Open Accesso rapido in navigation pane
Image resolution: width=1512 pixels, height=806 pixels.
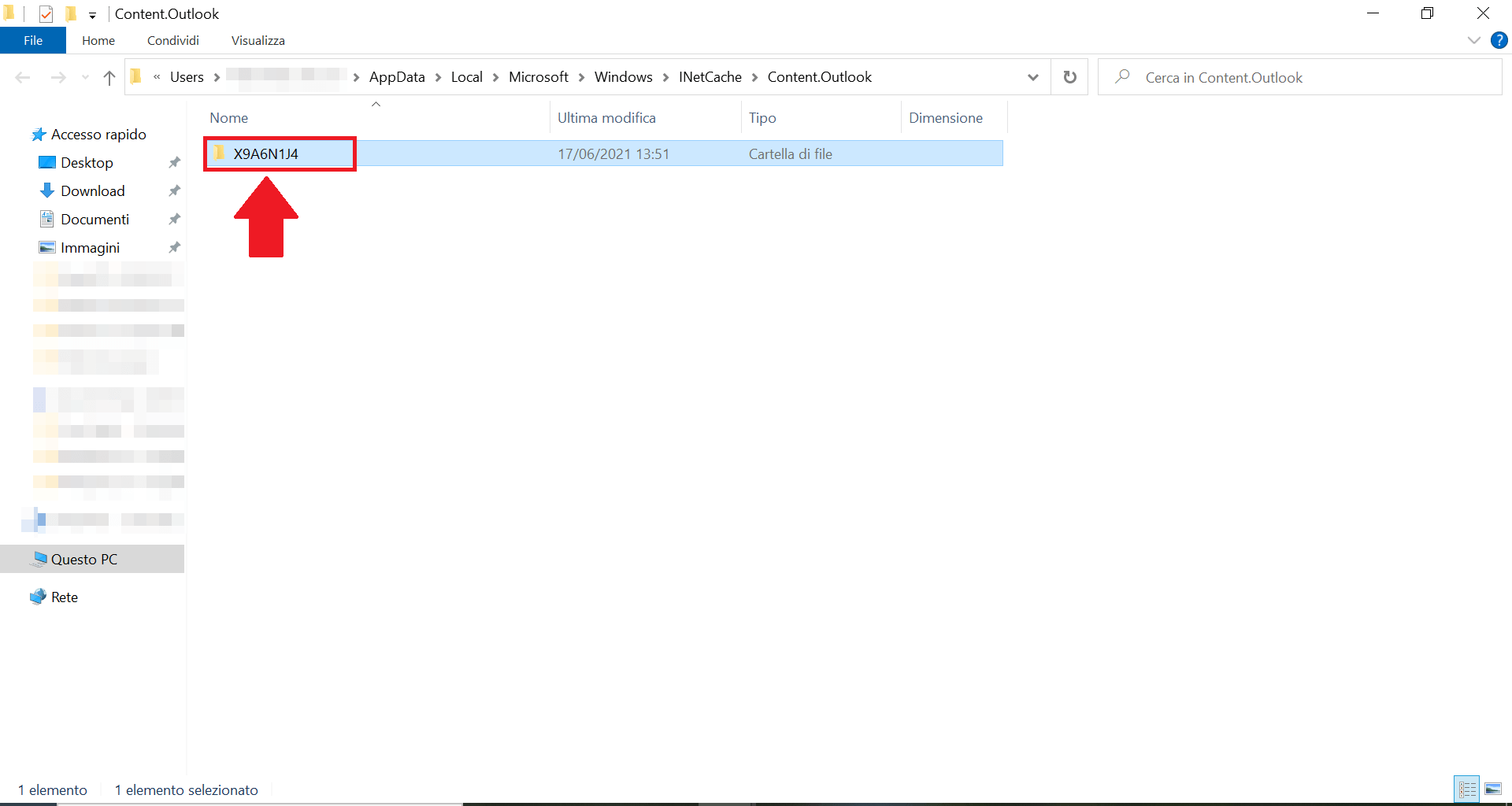click(x=98, y=135)
